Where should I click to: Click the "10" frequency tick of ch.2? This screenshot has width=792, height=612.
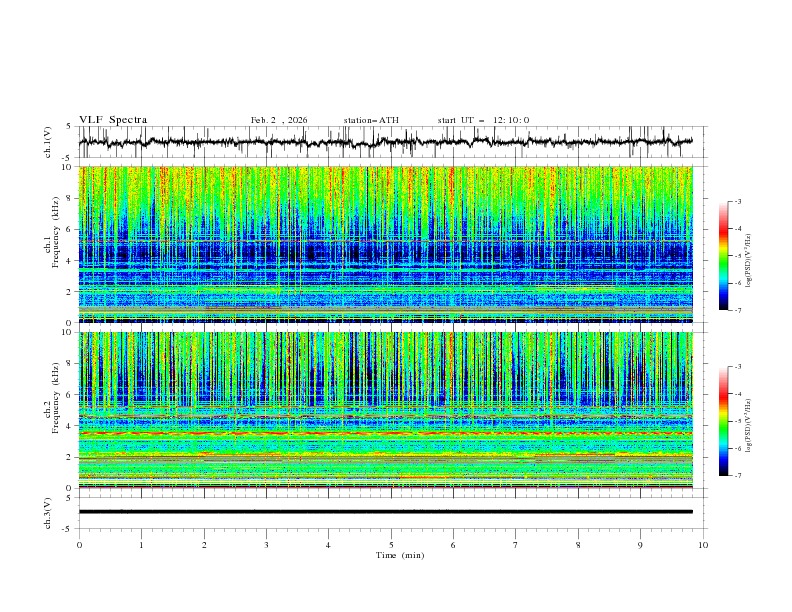point(69,332)
